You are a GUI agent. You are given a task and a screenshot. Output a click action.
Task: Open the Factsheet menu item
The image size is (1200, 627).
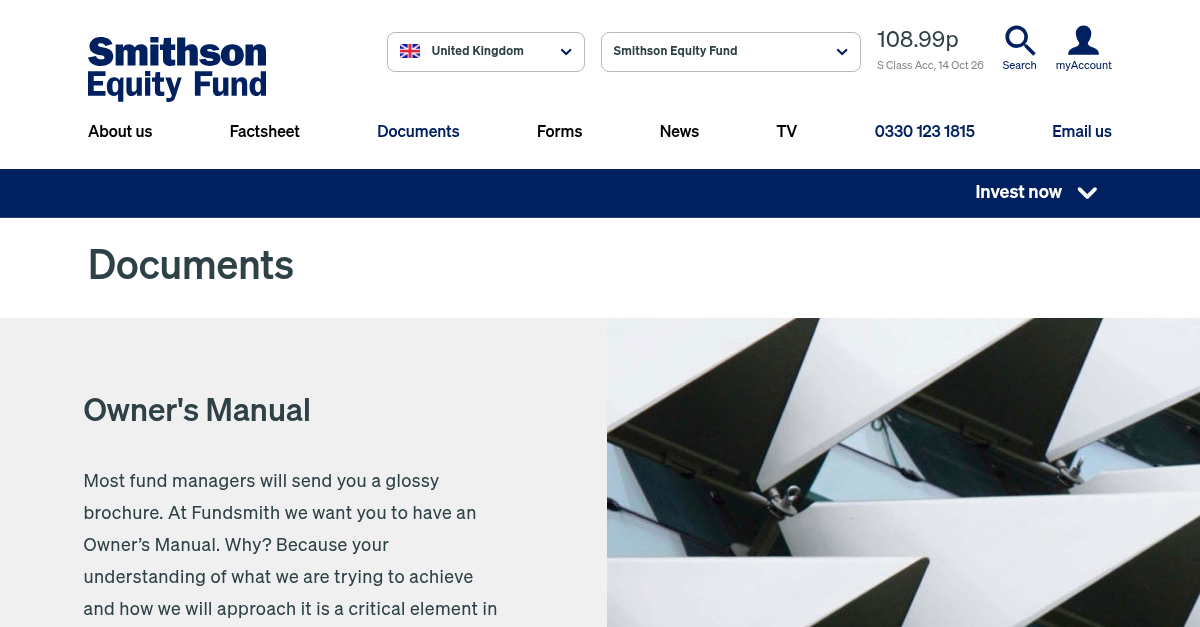pos(265,131)
